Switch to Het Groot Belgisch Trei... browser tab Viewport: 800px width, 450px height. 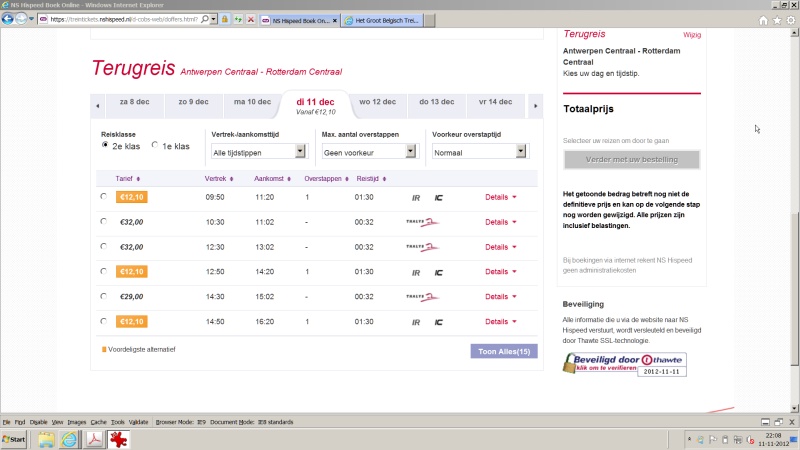[x=381, y=20]
